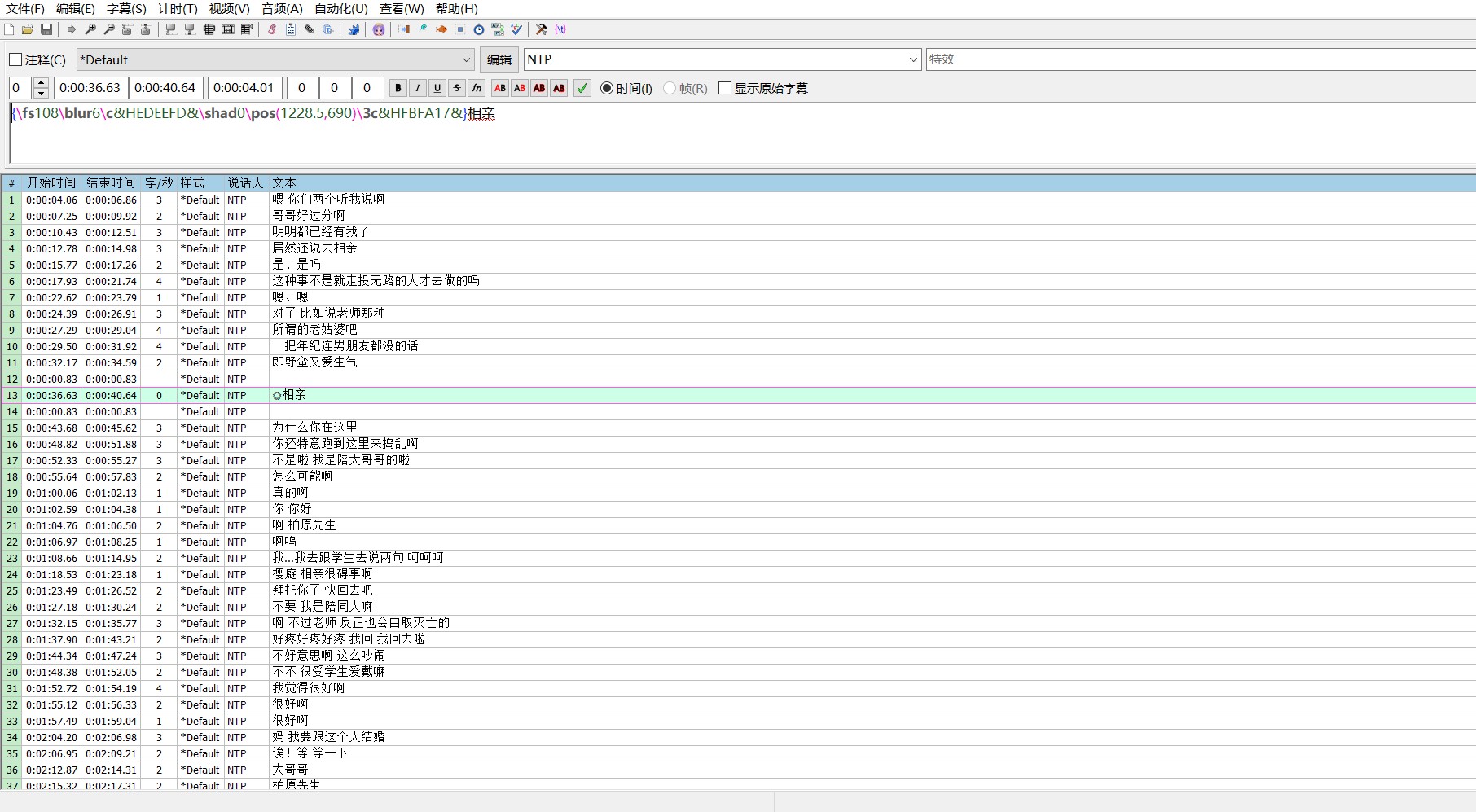Click duration field 0:00:04.01

click(244, 88)
